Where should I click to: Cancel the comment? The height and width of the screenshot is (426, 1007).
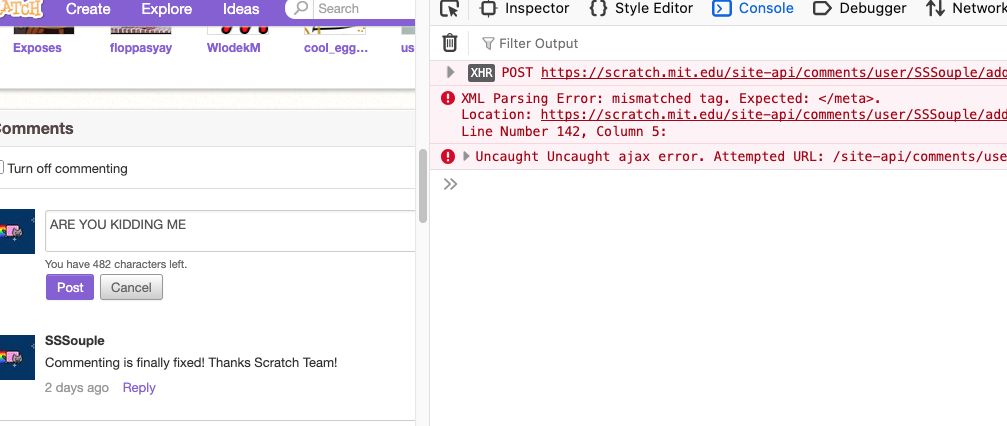tap(131, 287)
